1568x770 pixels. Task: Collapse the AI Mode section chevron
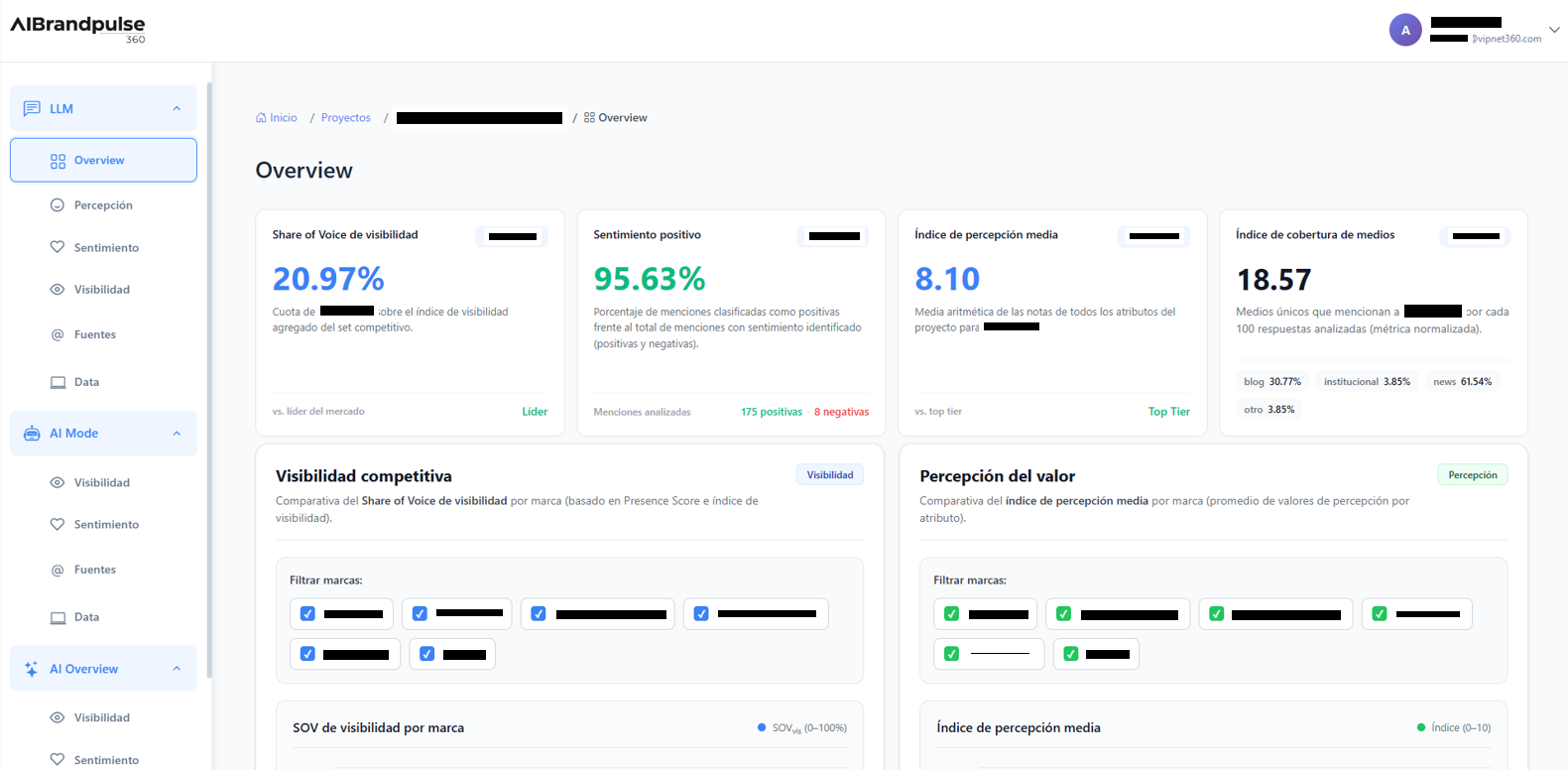[177, 434]
